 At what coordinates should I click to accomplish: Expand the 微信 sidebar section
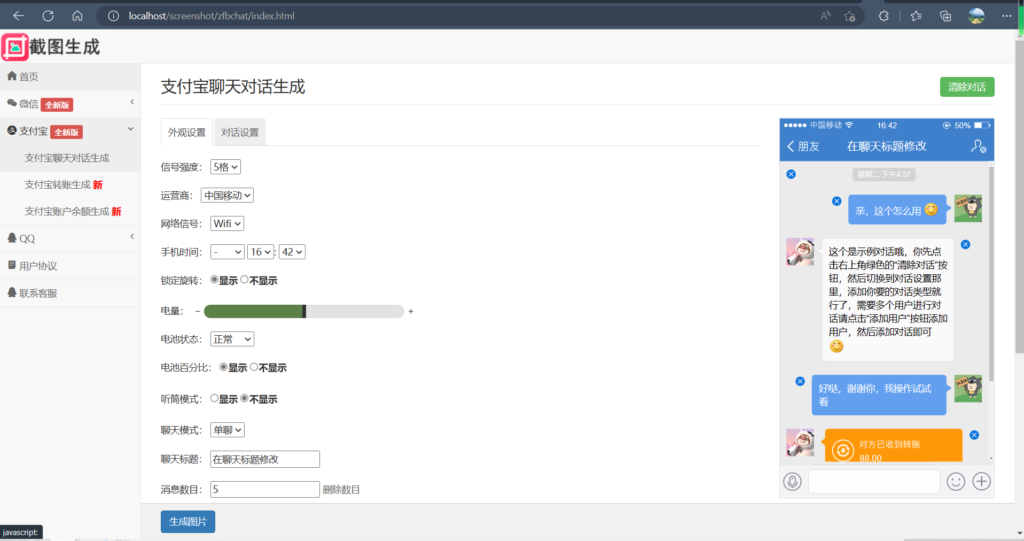[x=70, y=104]
